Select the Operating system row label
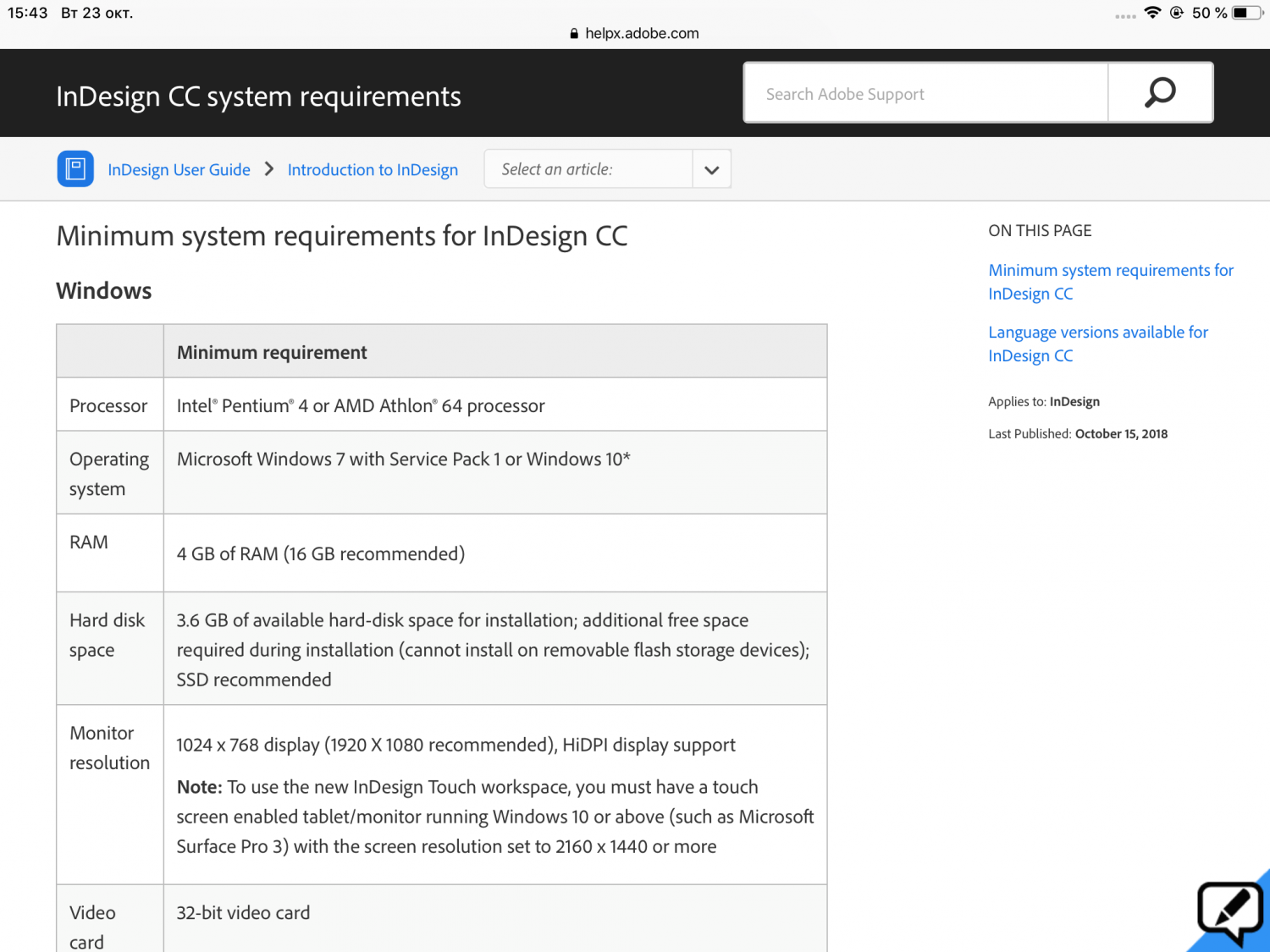 [109, 474]
